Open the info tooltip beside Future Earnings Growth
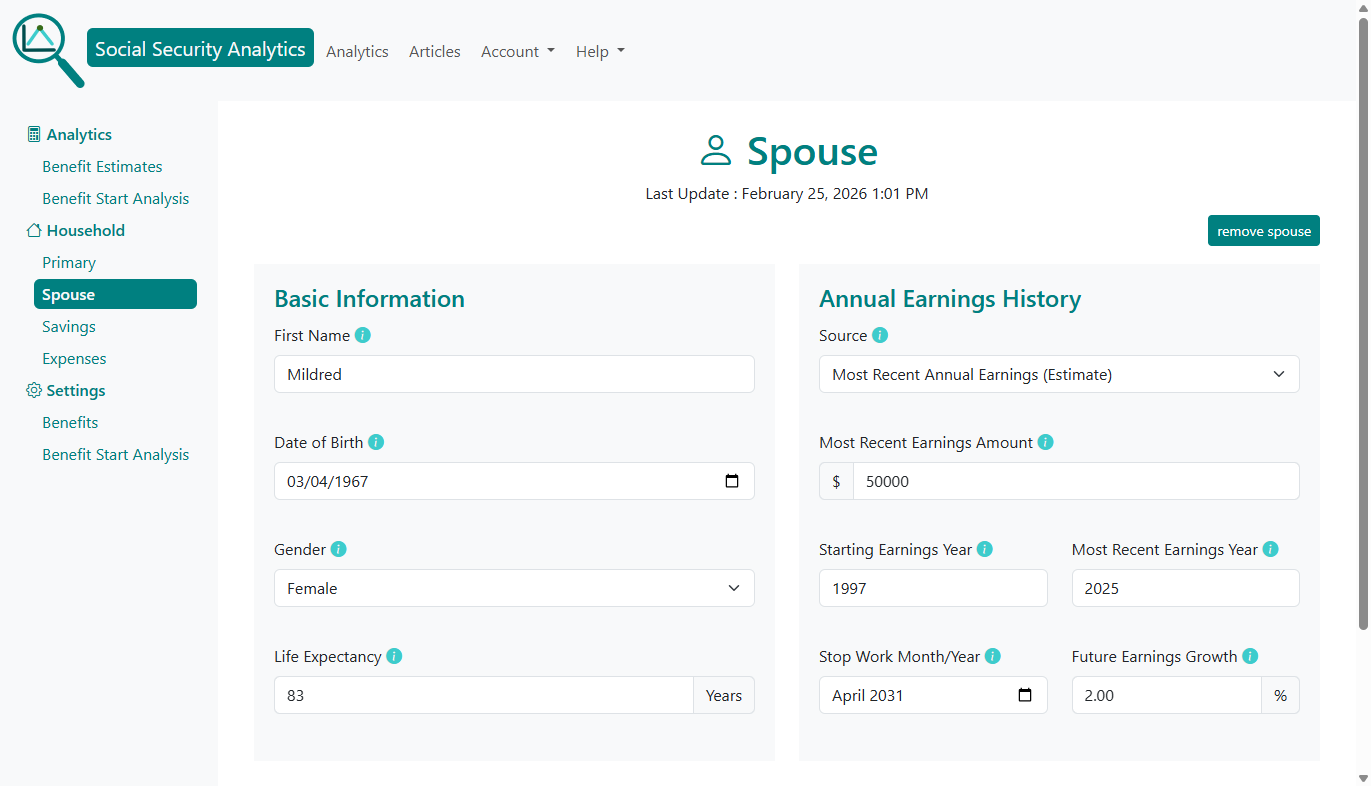 tap(1250, 656)
